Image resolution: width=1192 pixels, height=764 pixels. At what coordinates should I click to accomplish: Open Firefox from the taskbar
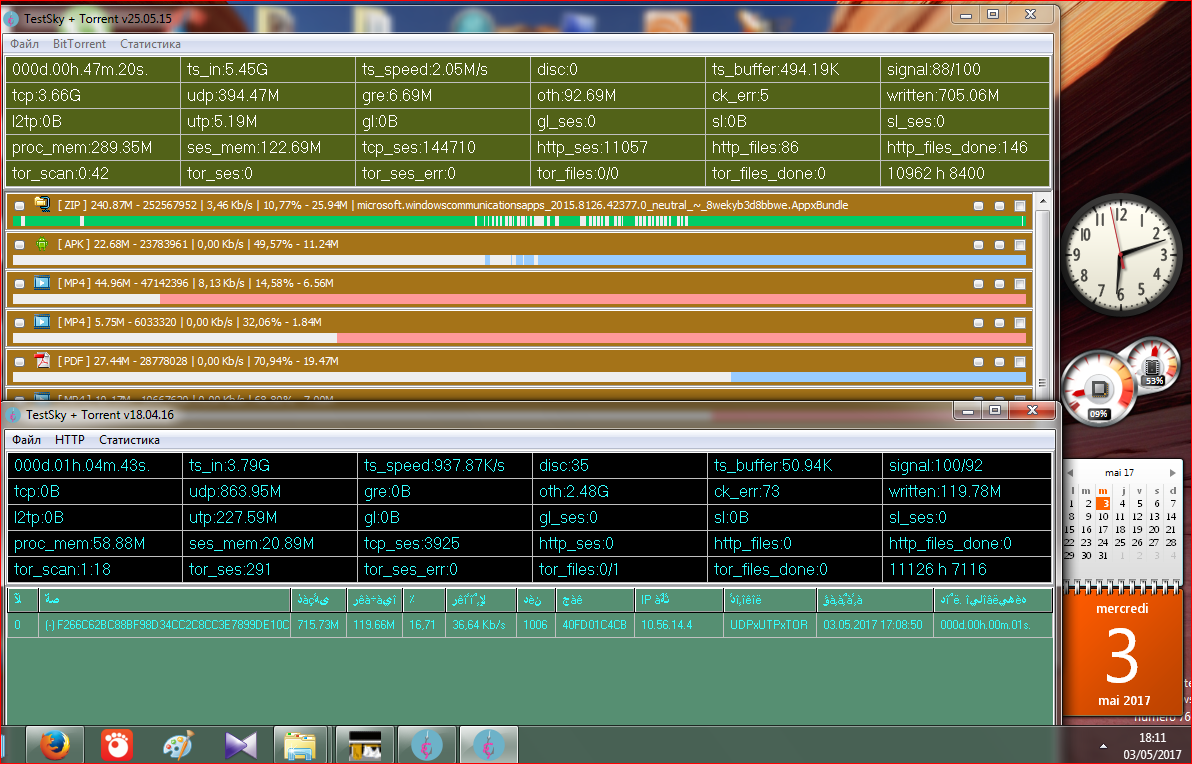pos(55,745)
